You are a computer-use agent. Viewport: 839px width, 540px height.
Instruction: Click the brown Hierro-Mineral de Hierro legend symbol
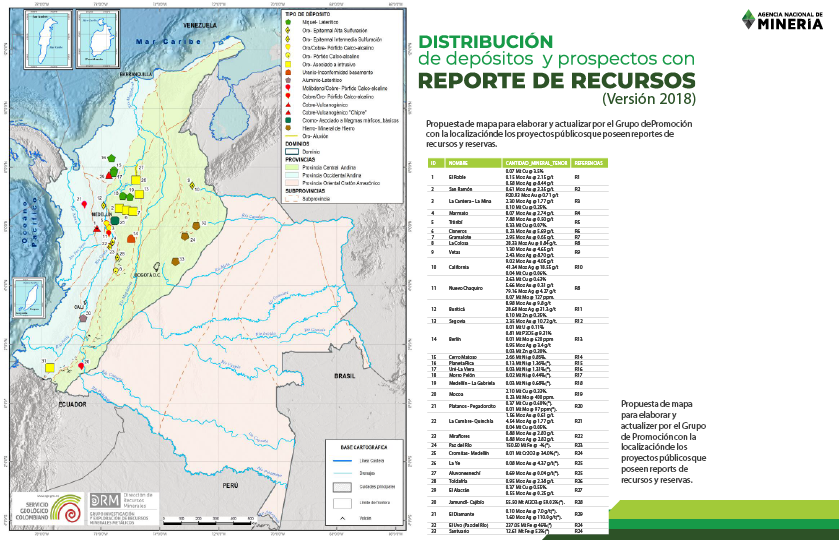tap(288, 128)
